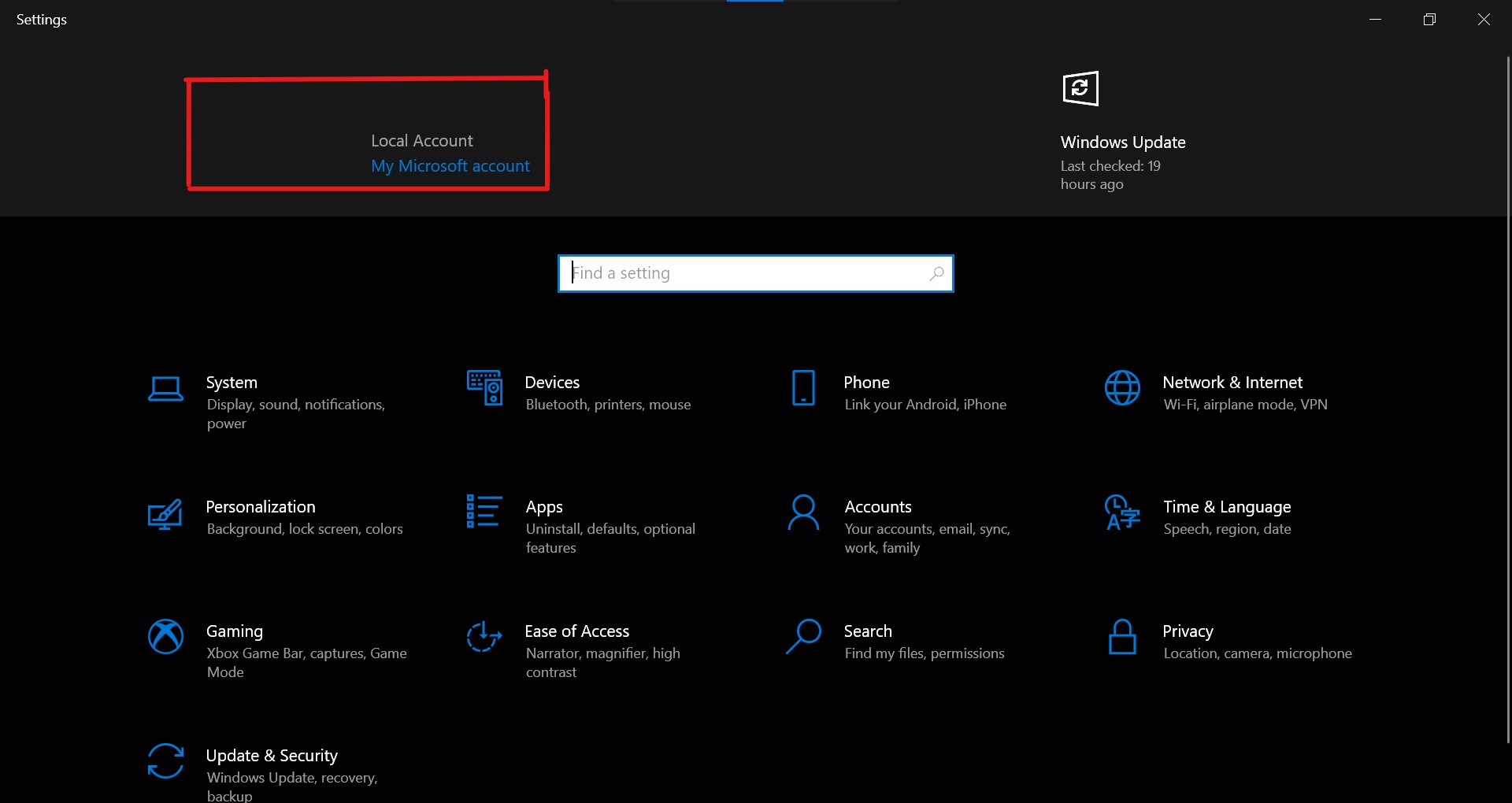Open the Update & Security arrows icon

165,760
